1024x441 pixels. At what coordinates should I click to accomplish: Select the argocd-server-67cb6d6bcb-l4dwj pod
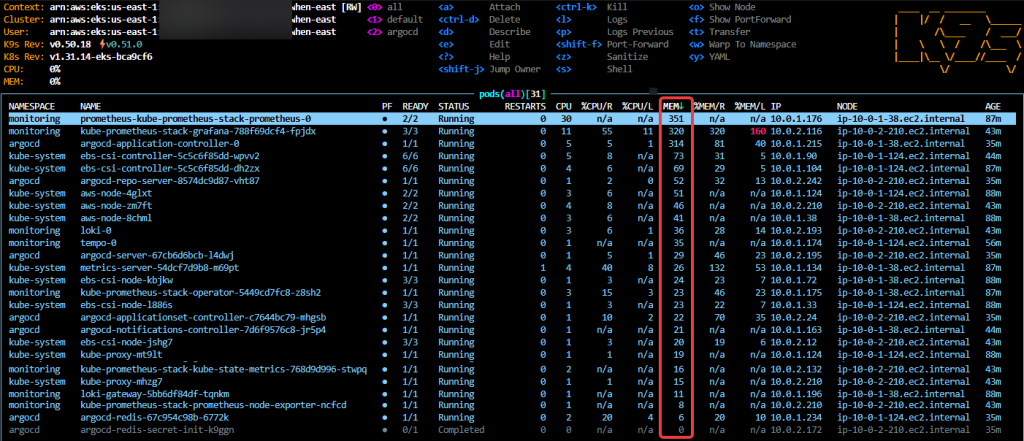tap(157, 255)
